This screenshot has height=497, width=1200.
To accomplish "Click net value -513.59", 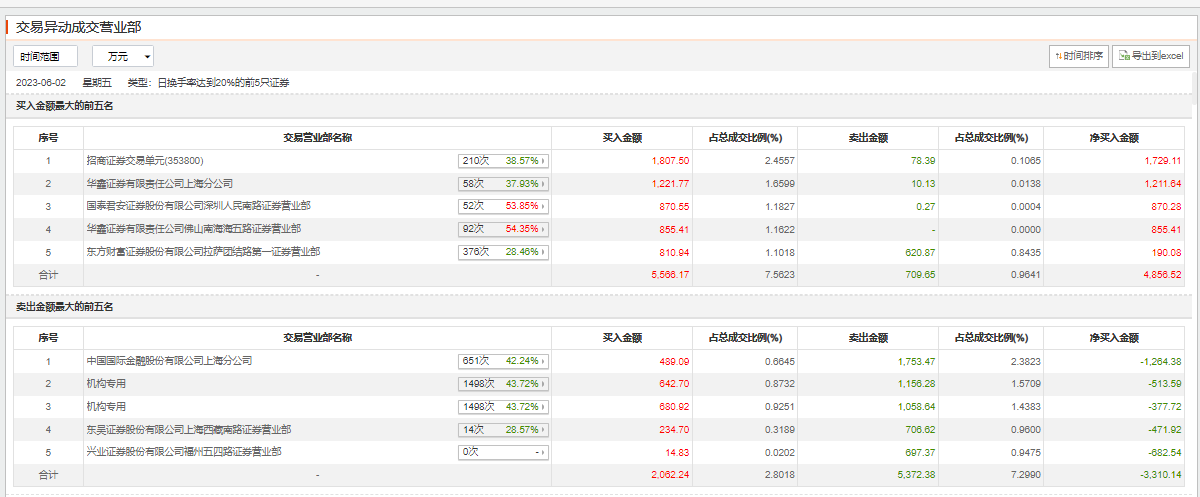I will [x=1165, y=385].
